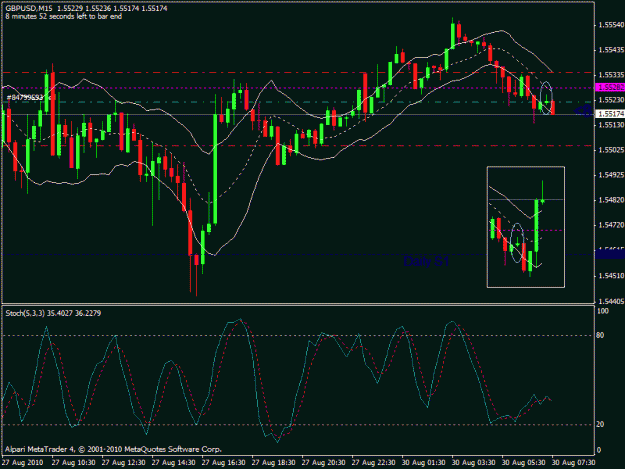The width and height of the screenshot is (625, 469).
Task: Click the 27 Aug 18:30 time label
Action: [x=273, y=463]
